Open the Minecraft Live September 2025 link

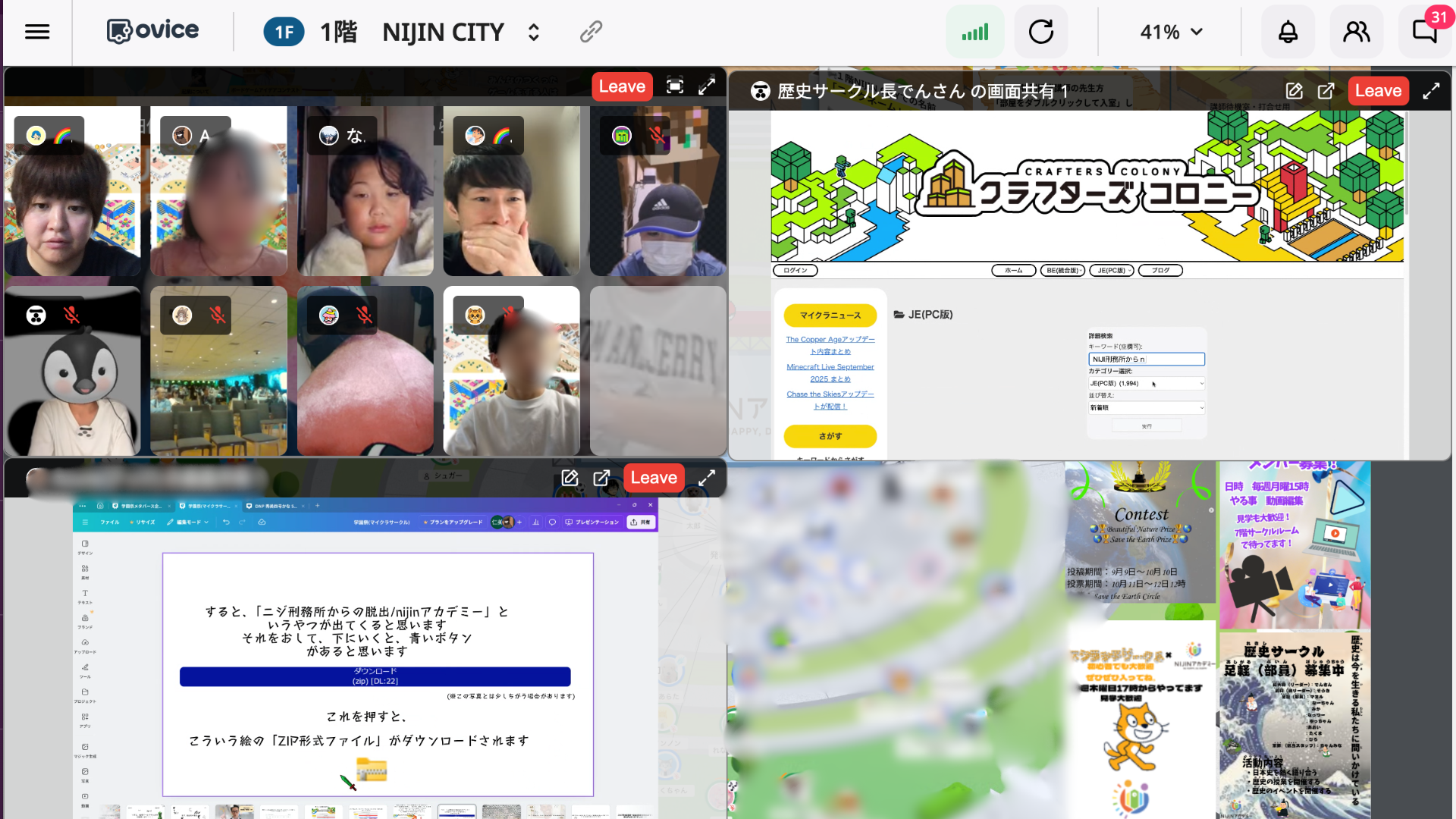830,372
